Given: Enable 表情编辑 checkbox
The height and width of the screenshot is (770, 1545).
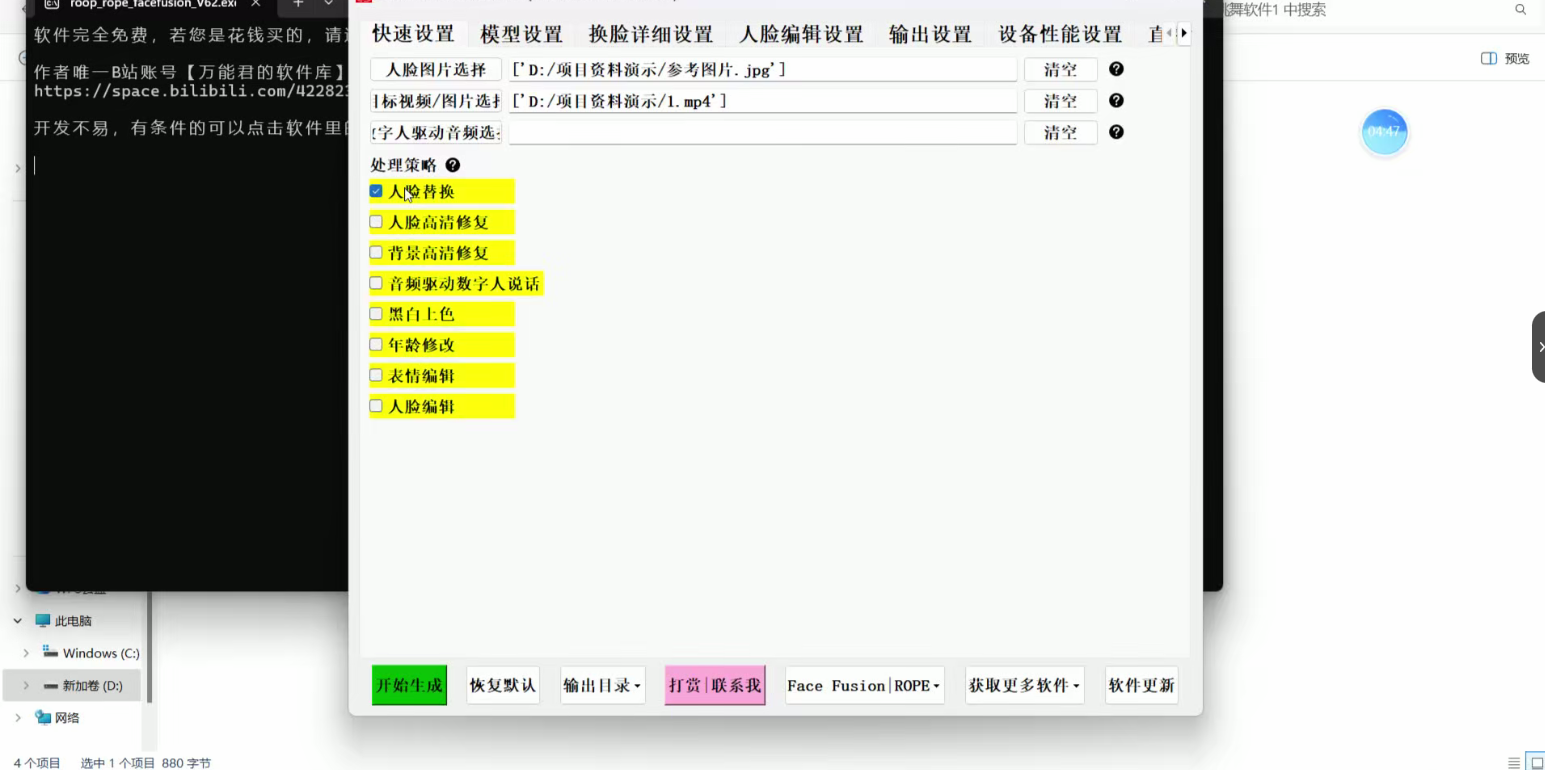Looking at the screenshot, I should pyautogui.click(x=376, y=375).
